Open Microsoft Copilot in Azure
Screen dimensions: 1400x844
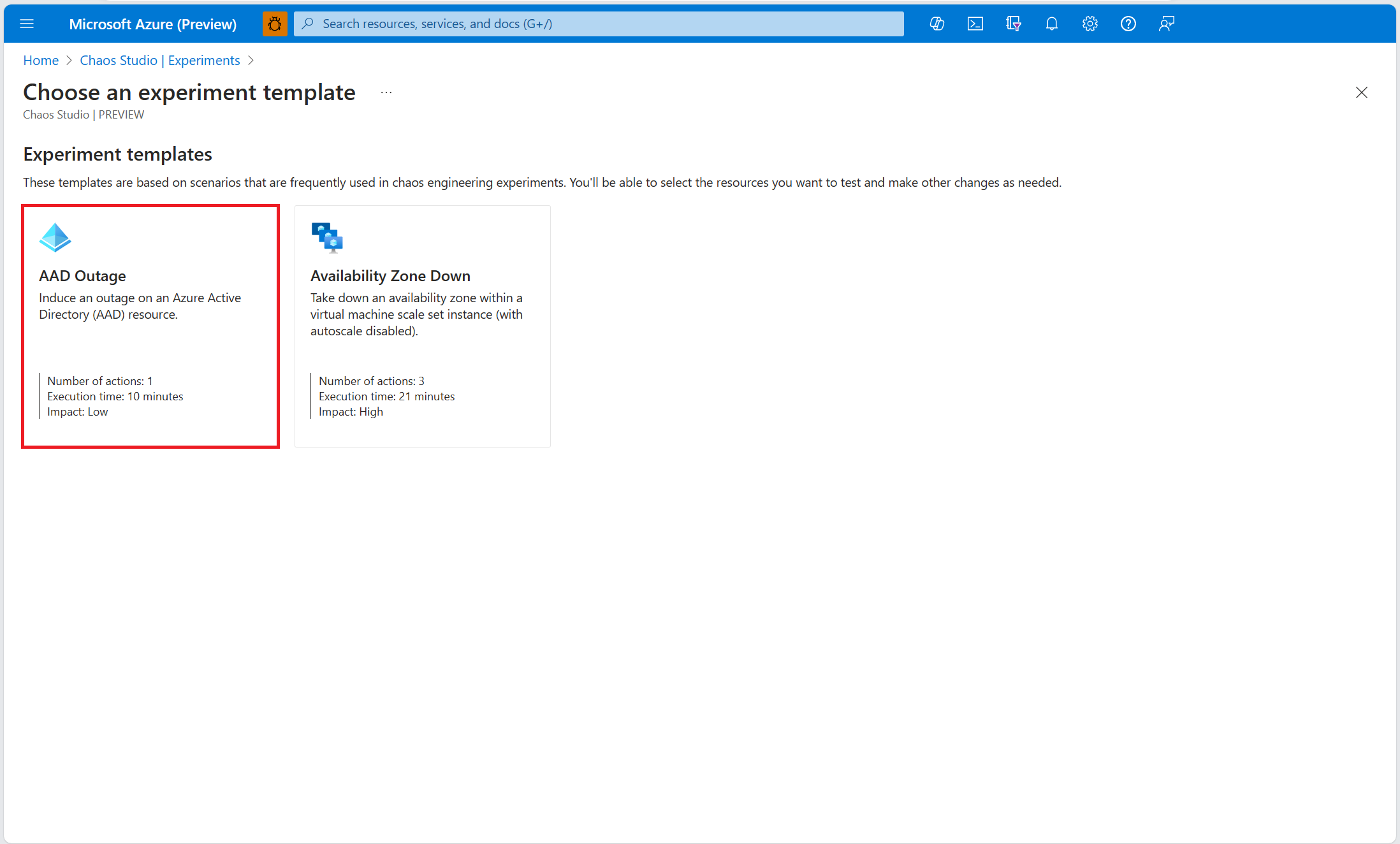(937, 24)
